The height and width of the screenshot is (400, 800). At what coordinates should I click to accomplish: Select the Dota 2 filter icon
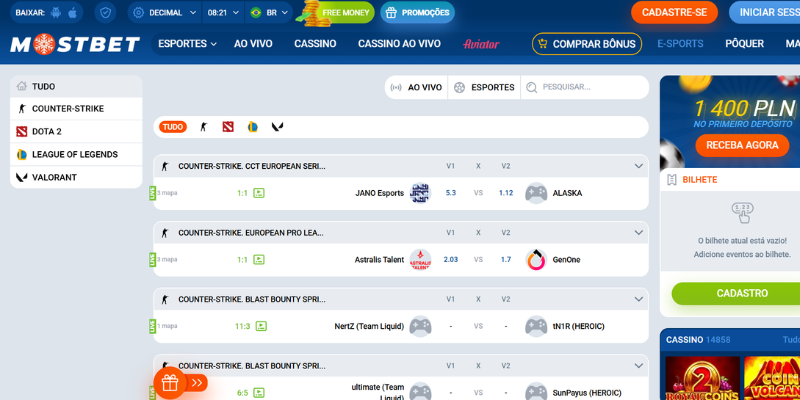click(x=228, y=127)
